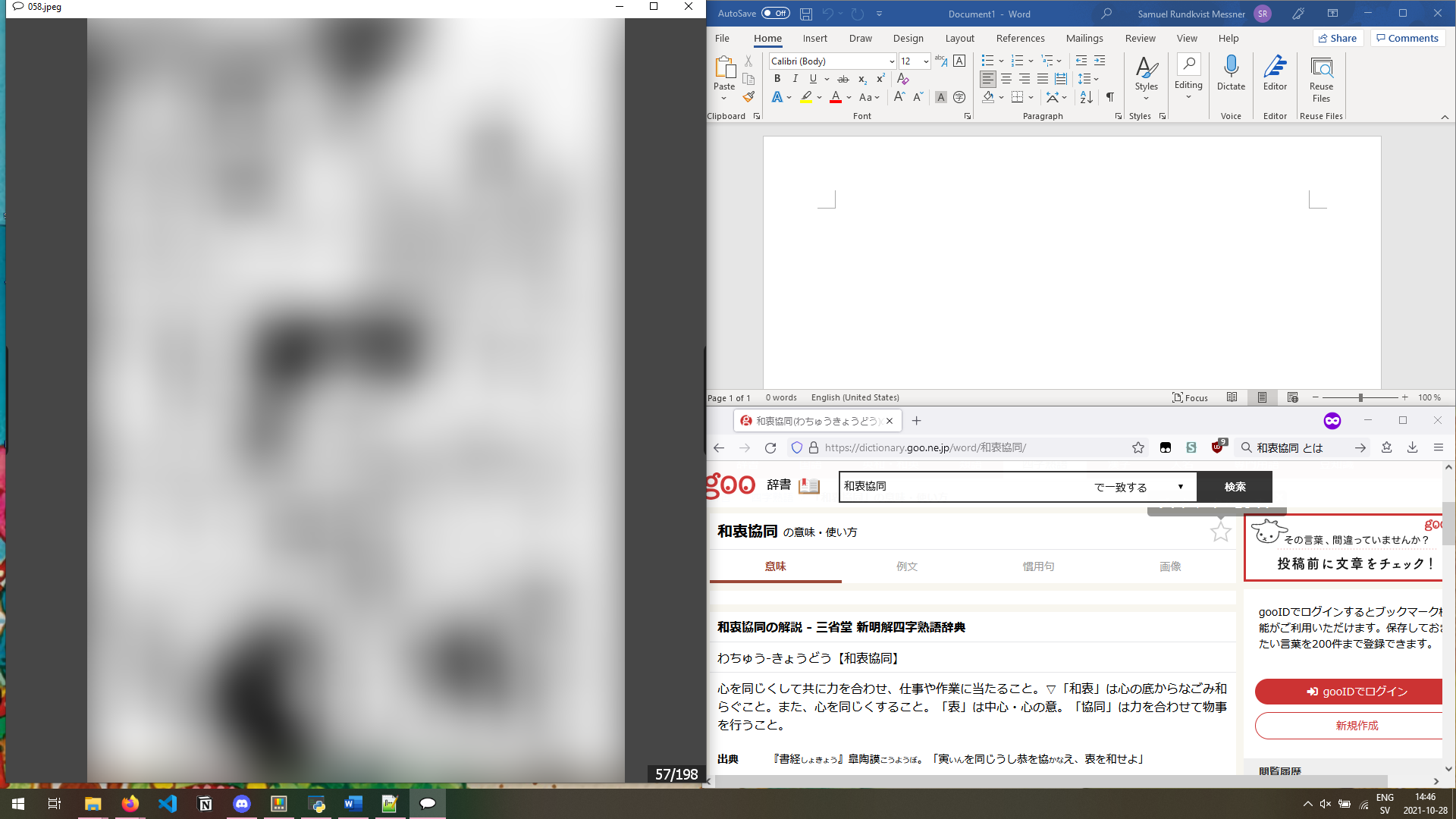Open Firefox from the taskbar
Image resolution: width=1456 pixels, height=819 pixels.
coord(130,803)
